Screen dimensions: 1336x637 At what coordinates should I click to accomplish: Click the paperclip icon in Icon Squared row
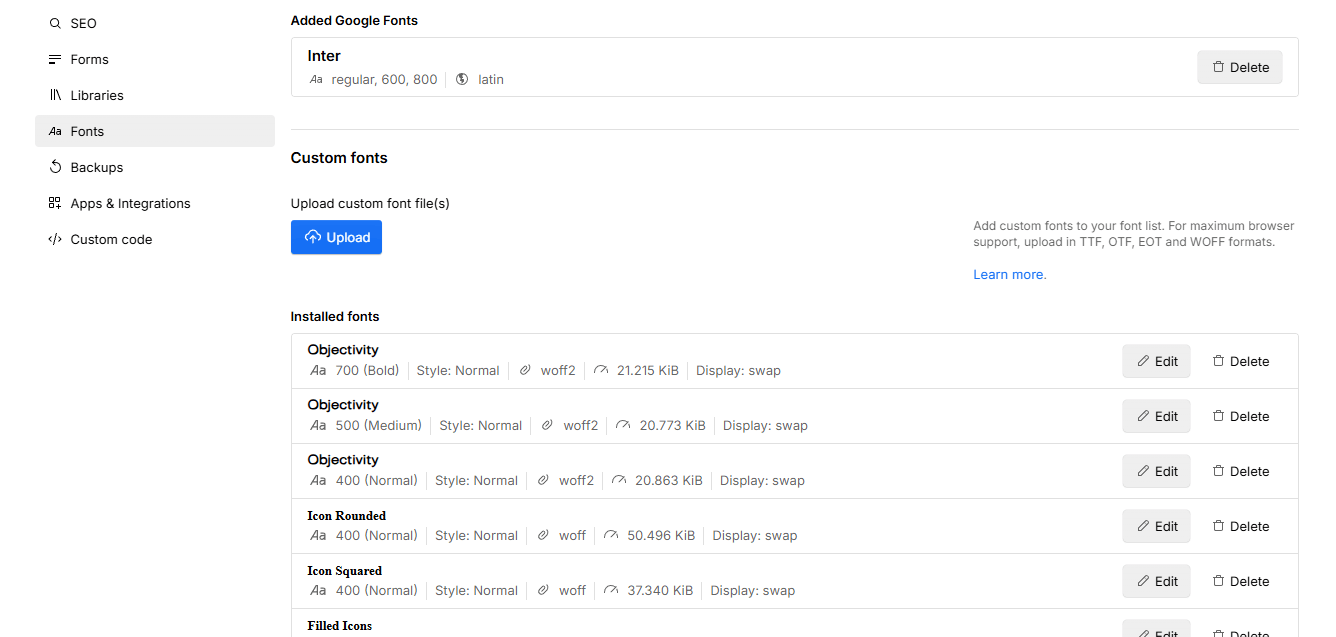pyautogui.click(x=543, y=590)
